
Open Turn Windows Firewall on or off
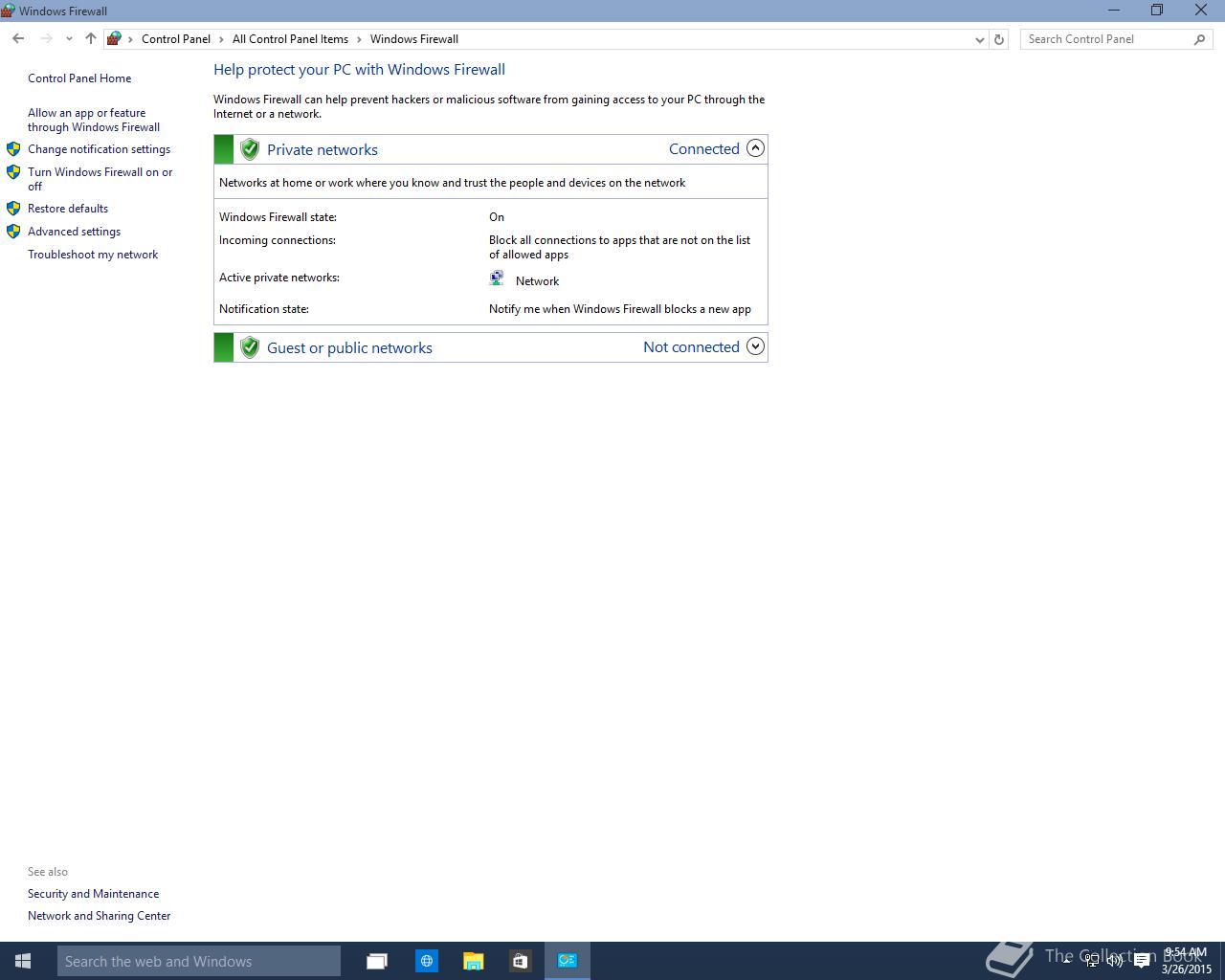[100, 179]
